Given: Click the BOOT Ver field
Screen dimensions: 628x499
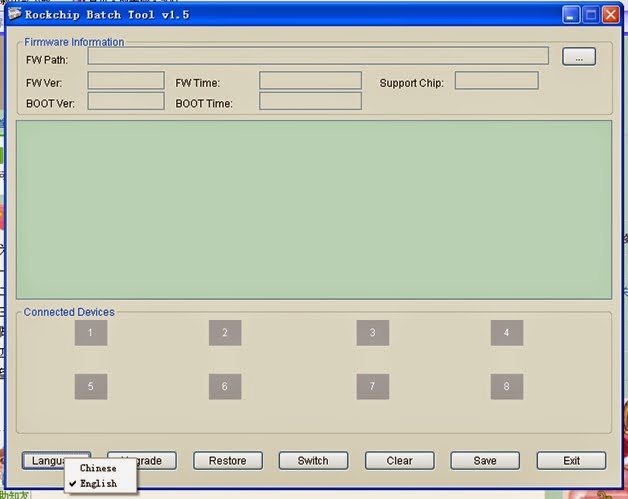Looking at the screenshot, I should 126,101.
